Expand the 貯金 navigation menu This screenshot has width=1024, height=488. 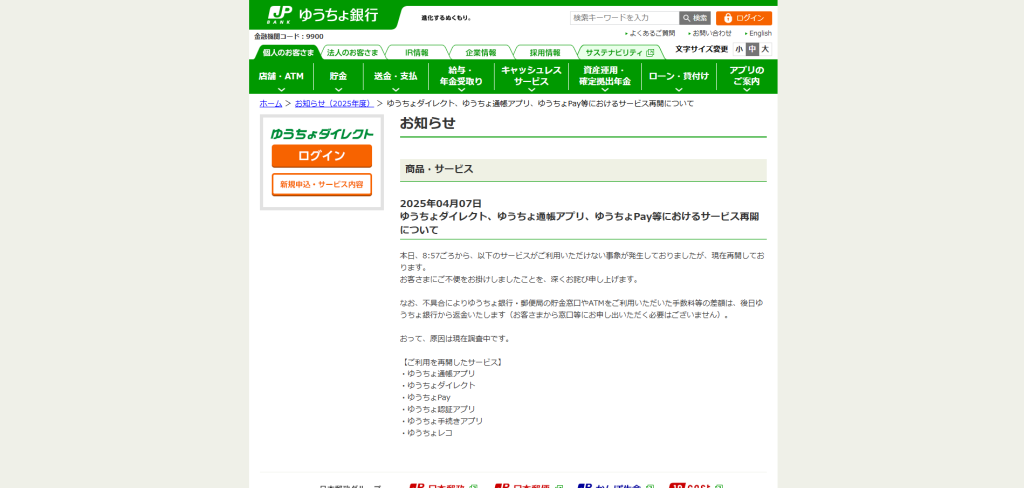(x=338, y=77)
